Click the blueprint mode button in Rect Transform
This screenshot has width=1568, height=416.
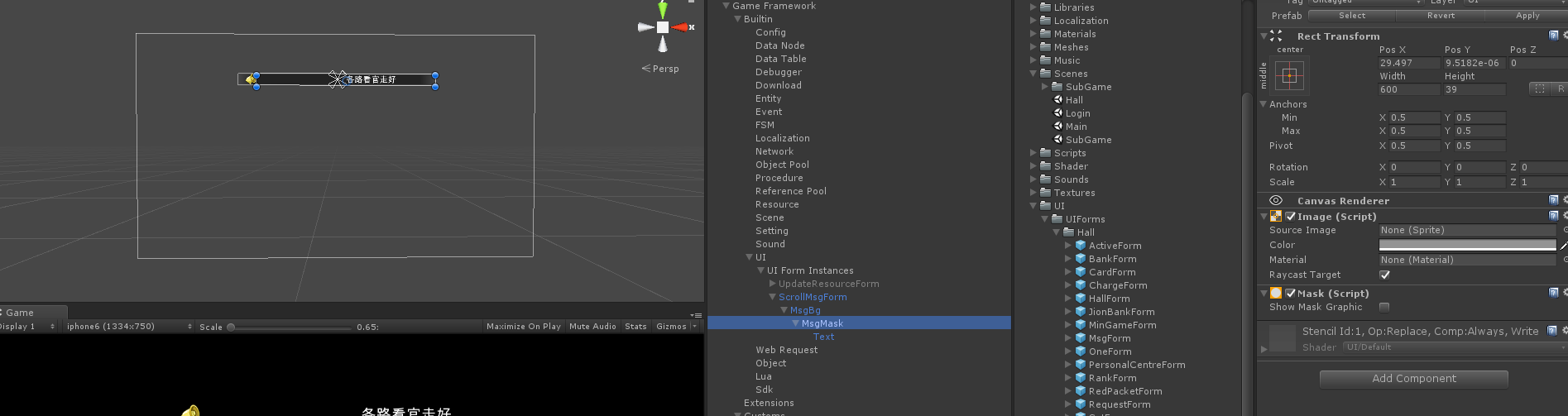[1539, 88]
